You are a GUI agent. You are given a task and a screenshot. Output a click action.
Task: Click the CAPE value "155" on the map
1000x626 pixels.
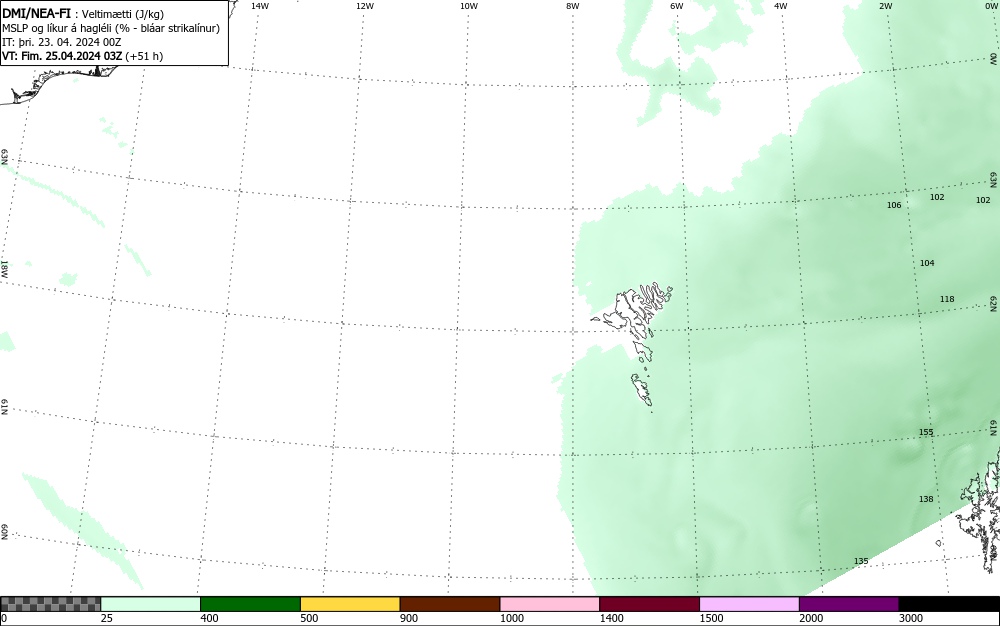tap(926, 432)
